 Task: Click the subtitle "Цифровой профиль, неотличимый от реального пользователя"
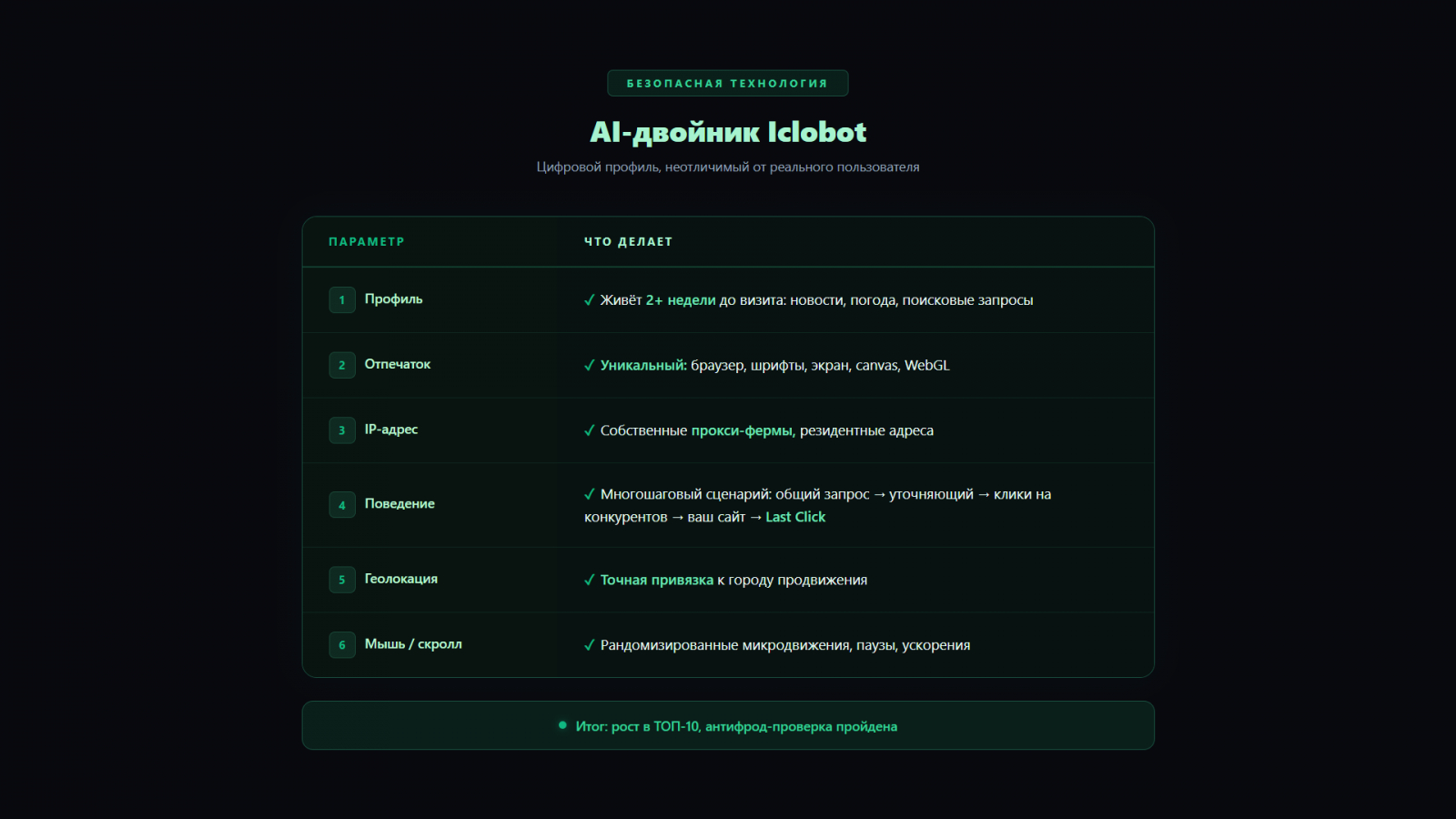click(x=728, y=167)
